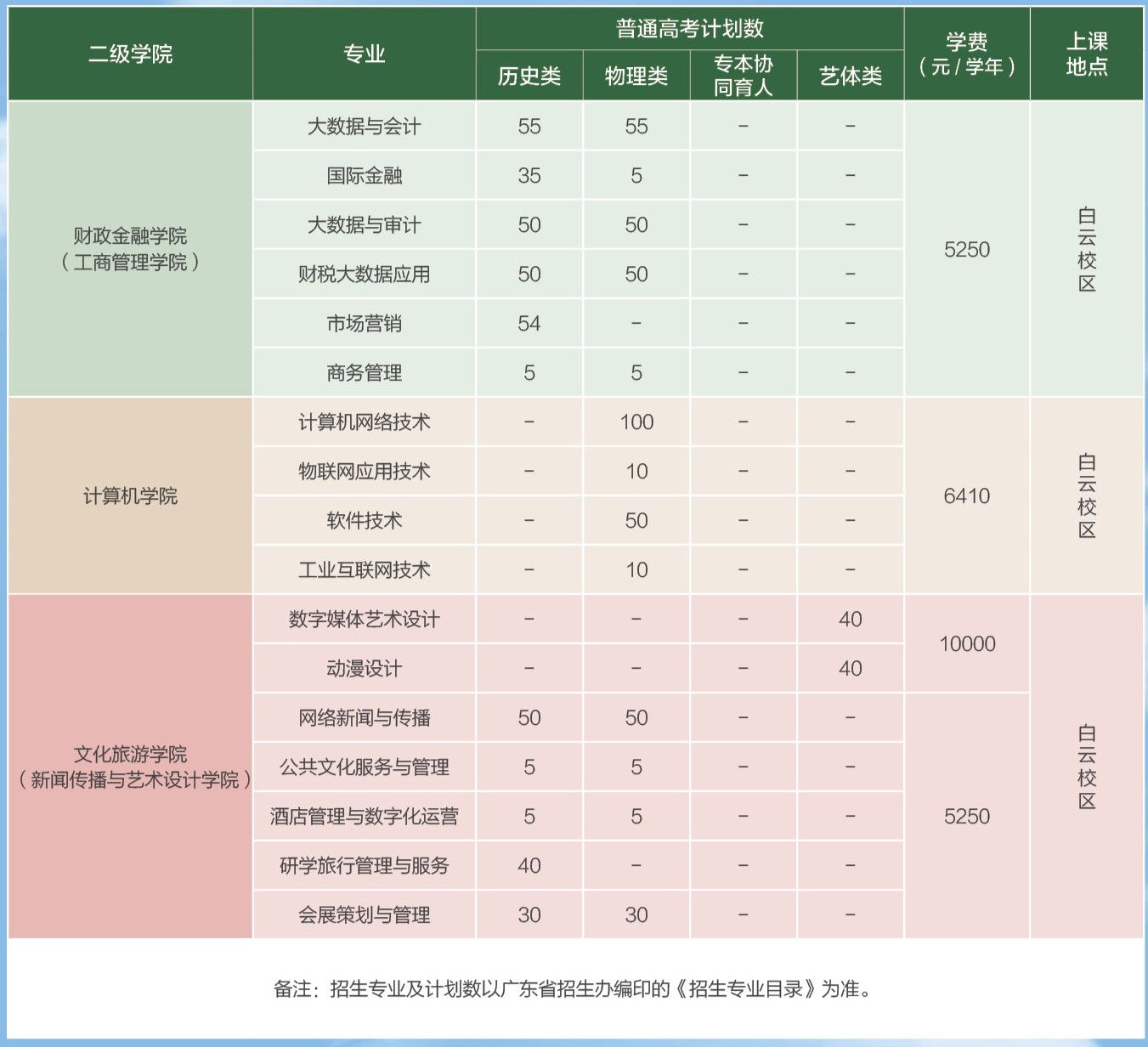Click the 计算机学院 college cell
This screenshot has height=1047, width=1148.
130,496
